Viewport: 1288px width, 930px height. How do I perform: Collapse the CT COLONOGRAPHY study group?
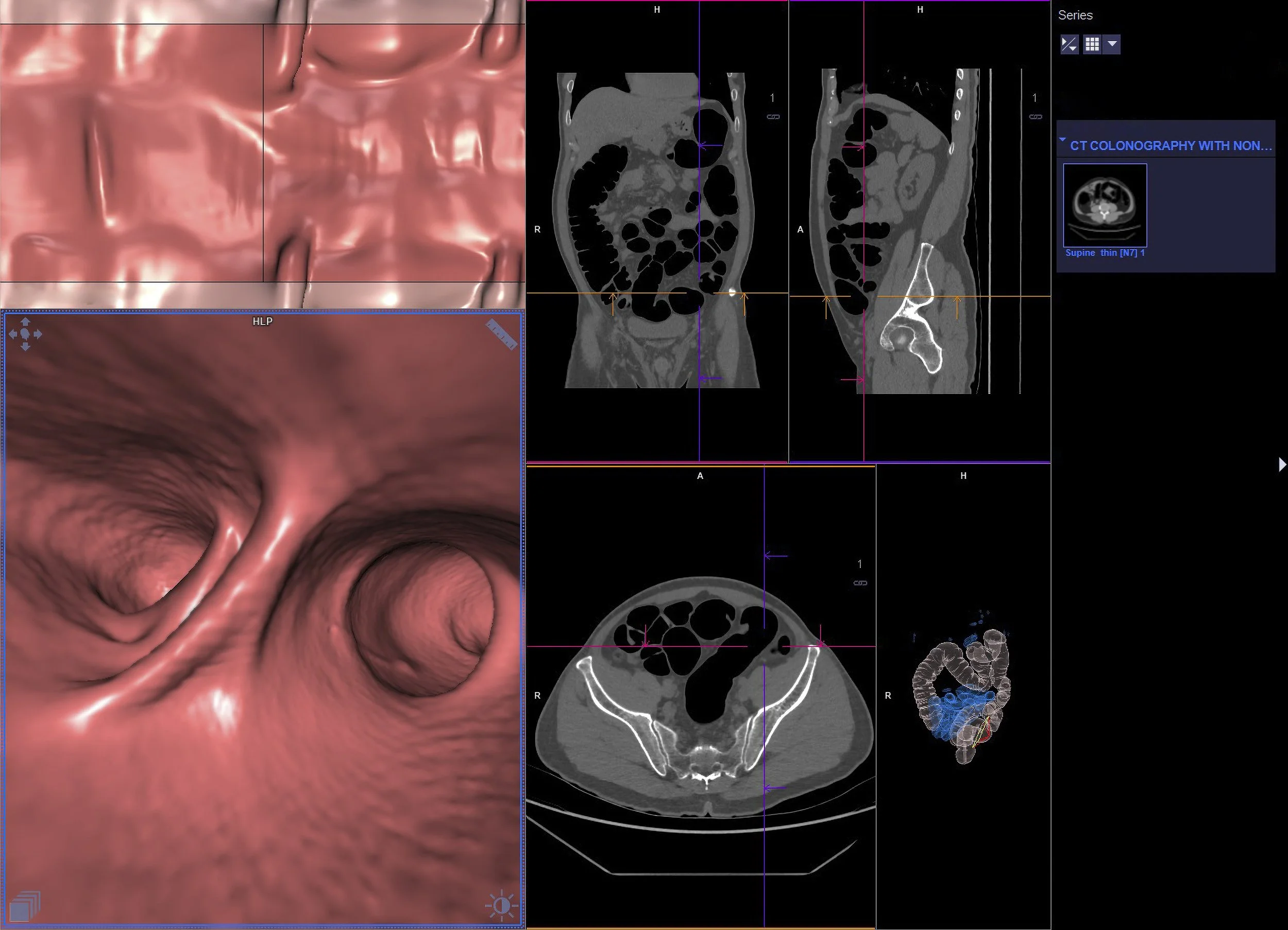(1062, 140)
